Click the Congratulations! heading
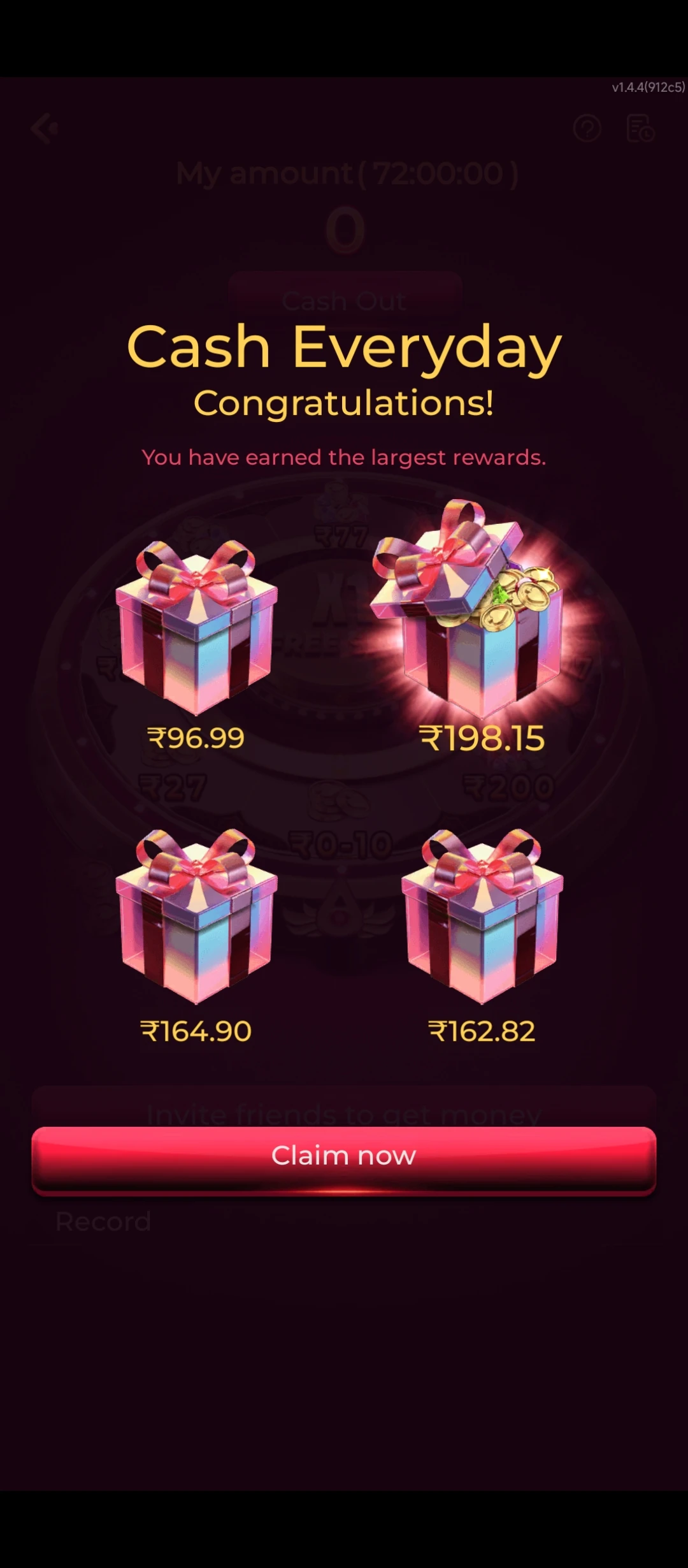The image size is (688, 1568). point(344,403)
